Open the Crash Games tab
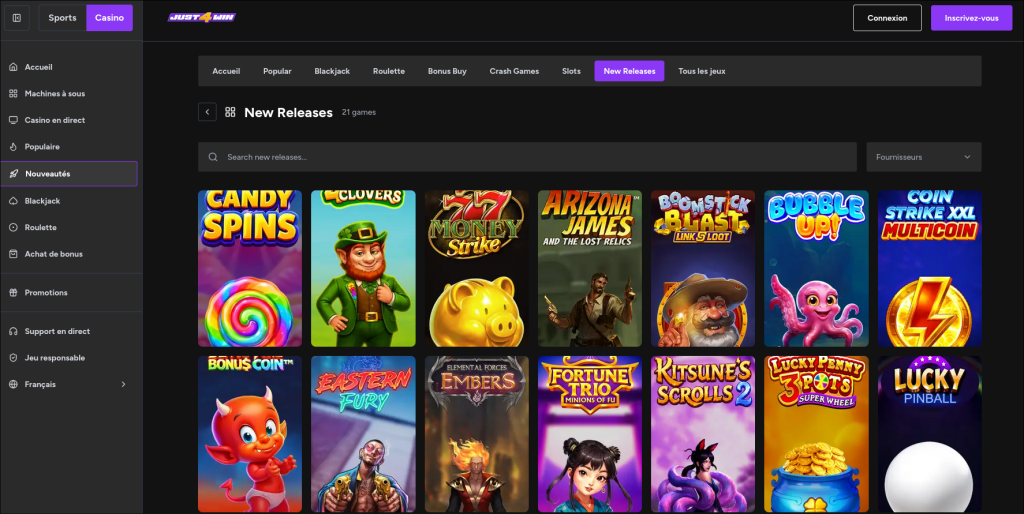Viewport: 1024px width, 514px height. (x=514, y=71)
